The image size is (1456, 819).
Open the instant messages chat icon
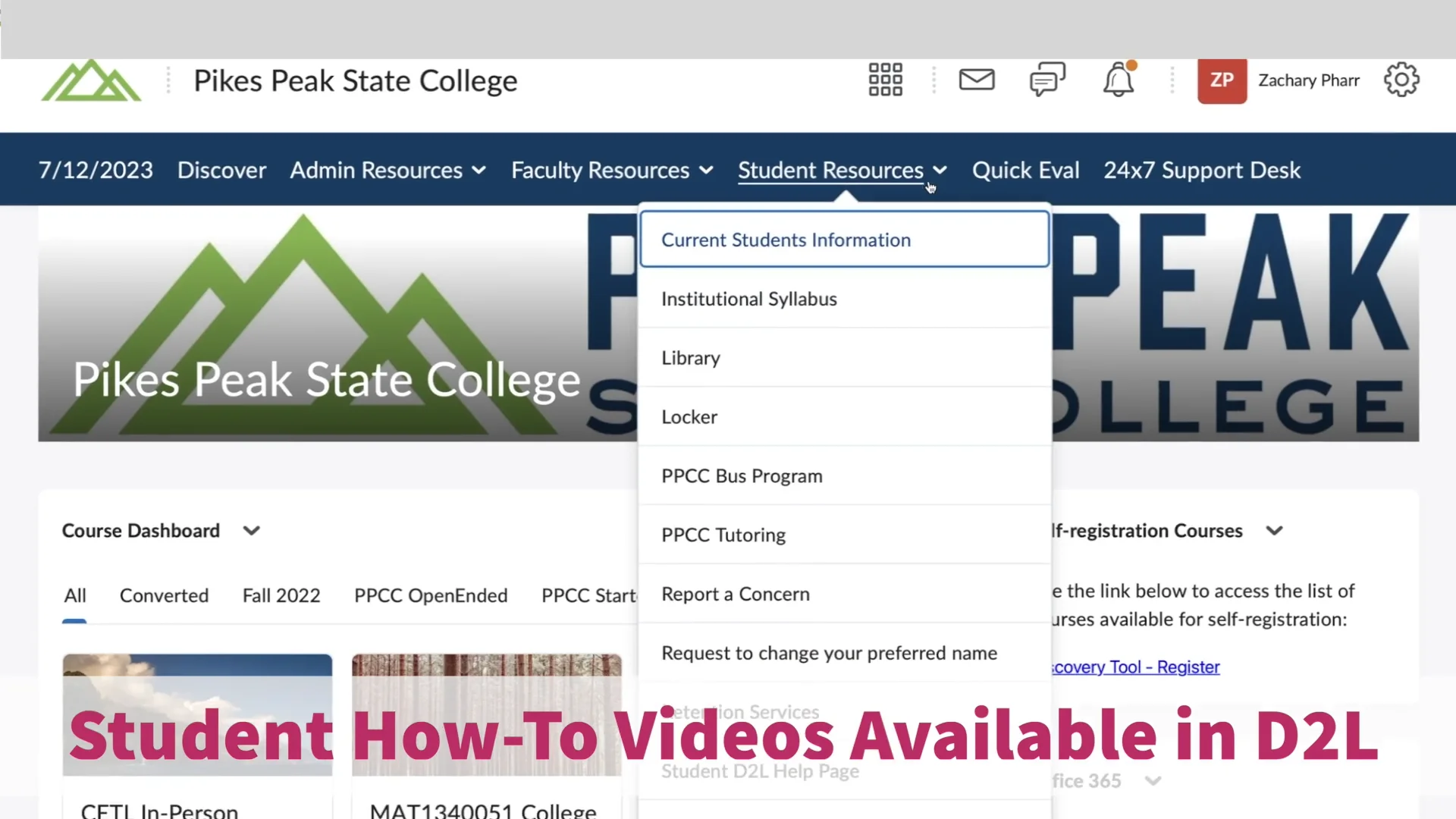point(1047,80)
